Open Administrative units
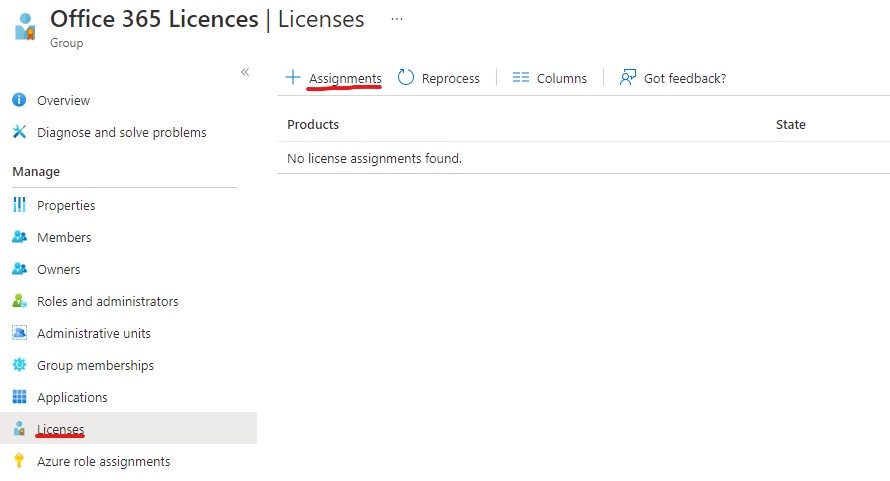 point(94,333)
